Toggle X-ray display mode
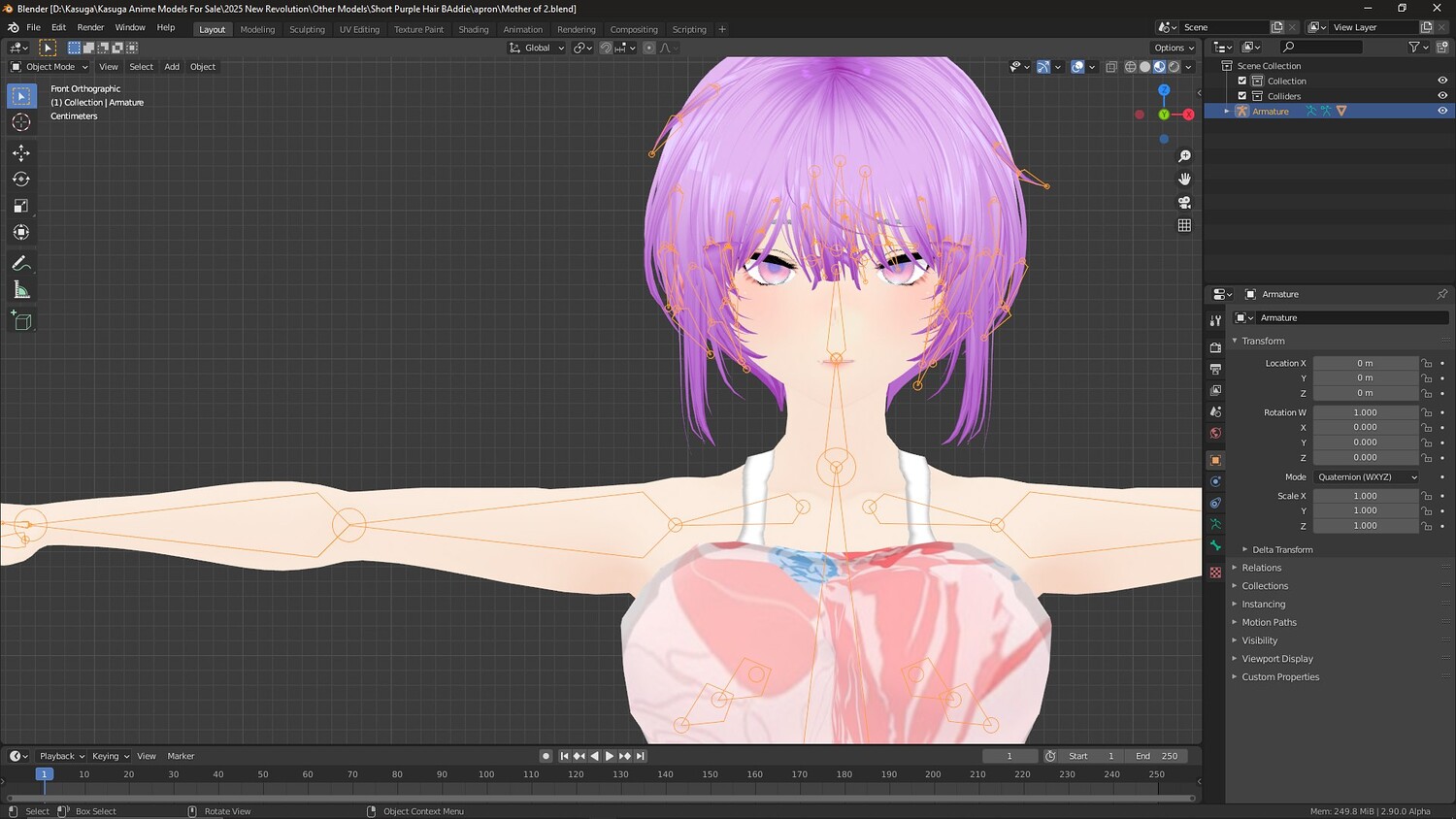The image size is (1456, 819). point(1111,67)
